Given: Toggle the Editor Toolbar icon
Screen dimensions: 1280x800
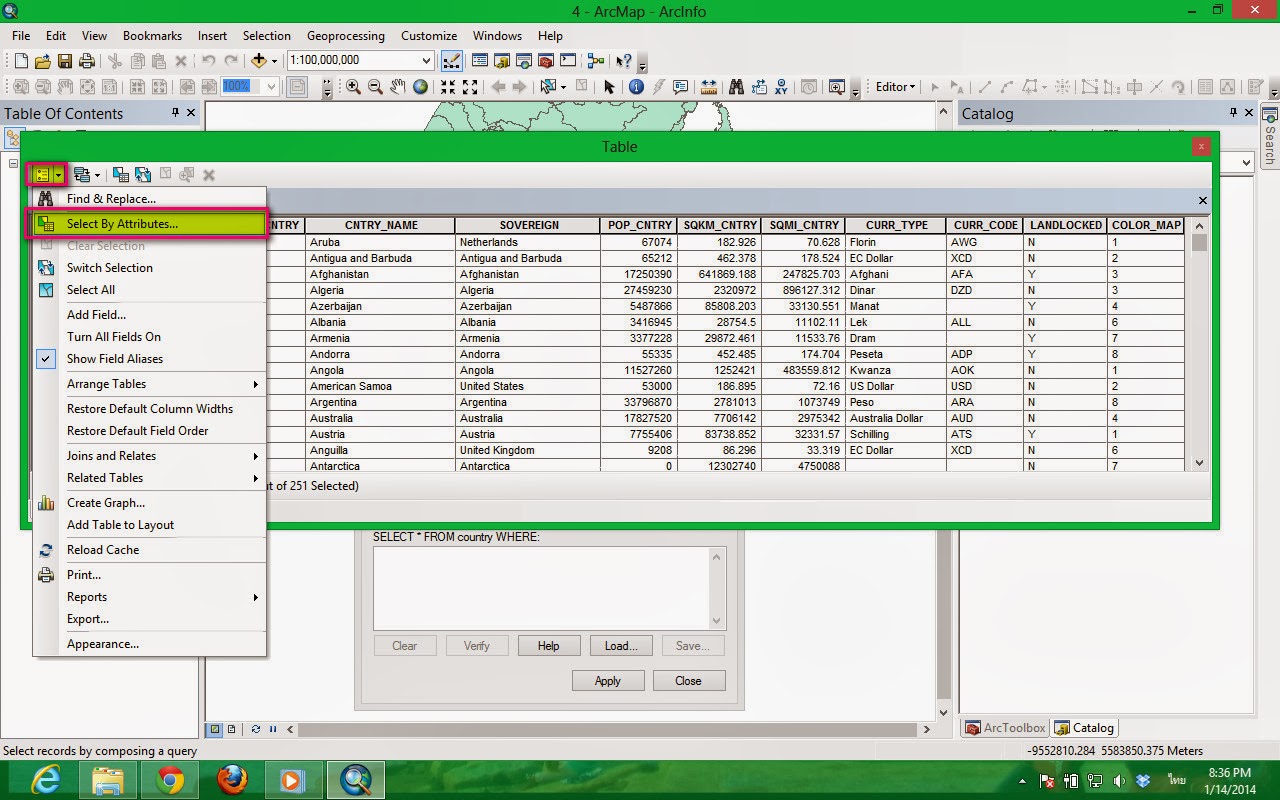Looking at the screenshot, I should tap(452, 61).
